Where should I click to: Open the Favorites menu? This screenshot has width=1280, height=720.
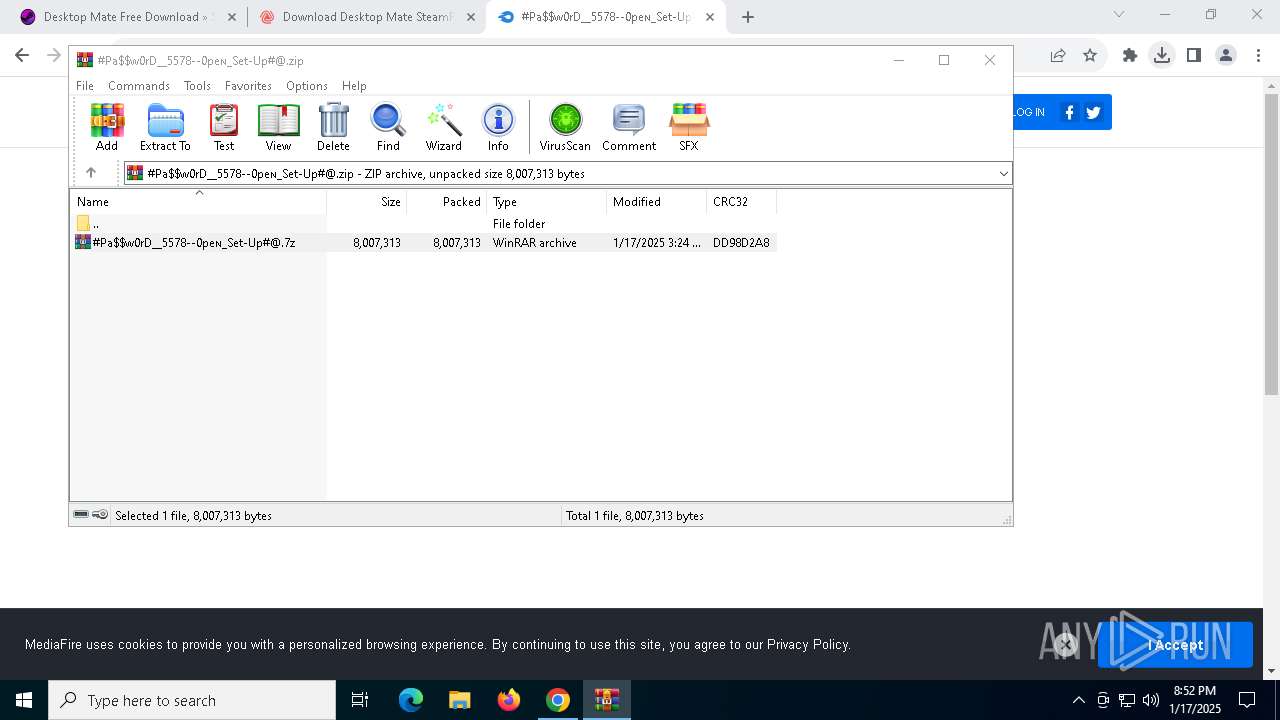(x=248, y=86)
